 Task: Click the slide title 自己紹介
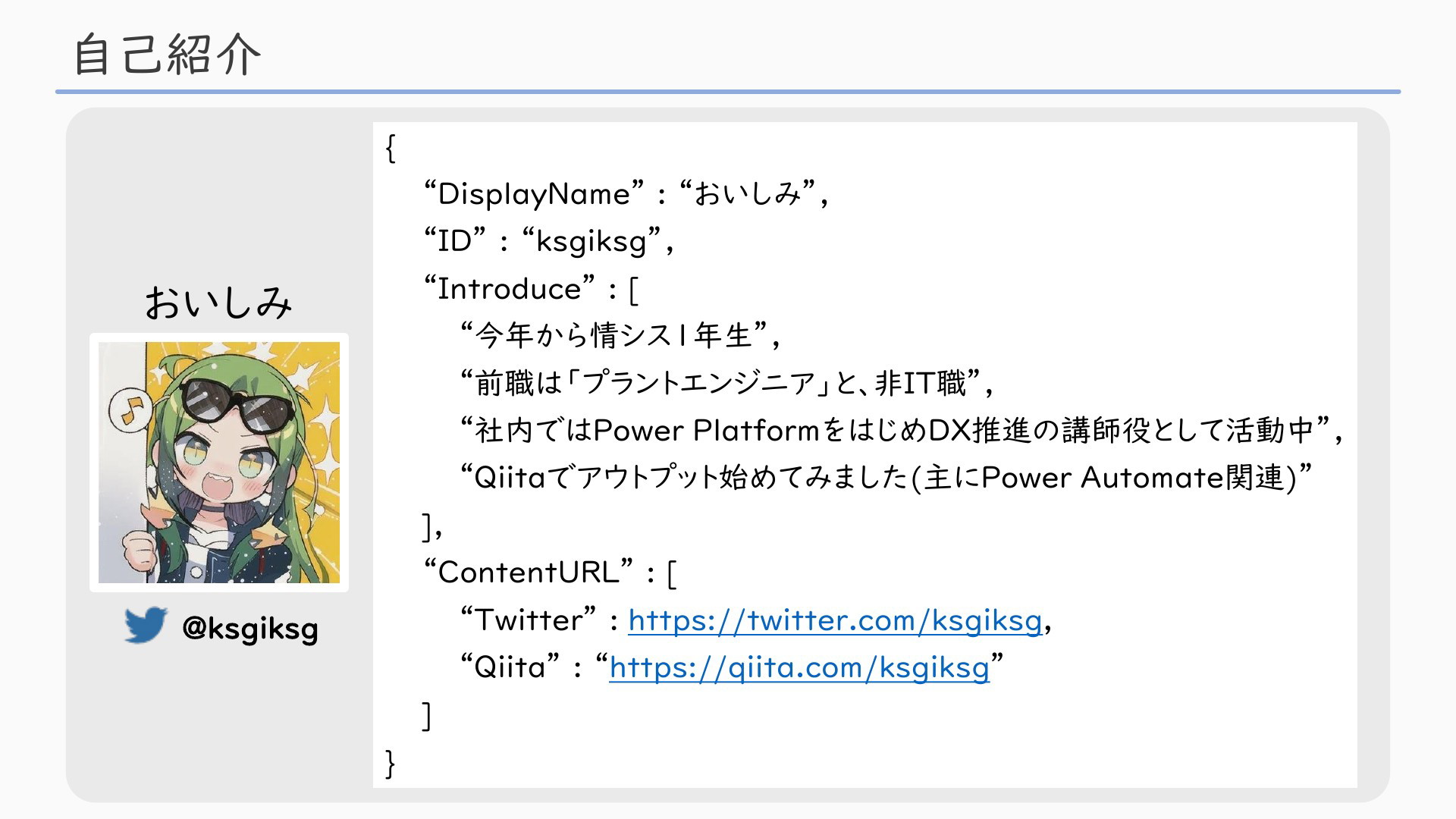pos(168,54)
